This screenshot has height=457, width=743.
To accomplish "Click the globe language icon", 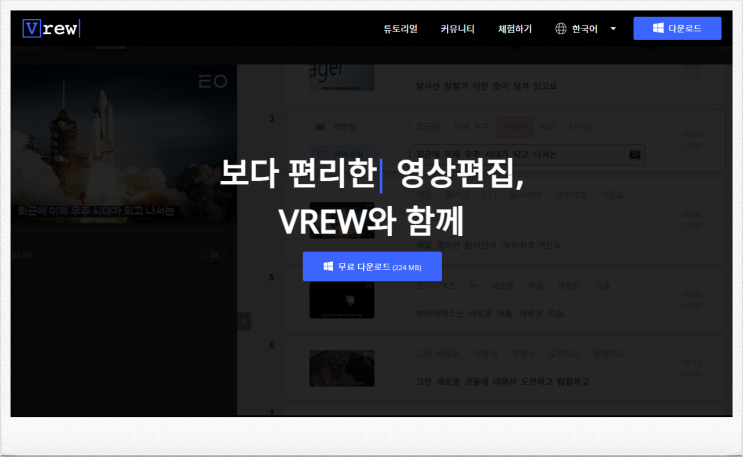I will coord(561,29).
